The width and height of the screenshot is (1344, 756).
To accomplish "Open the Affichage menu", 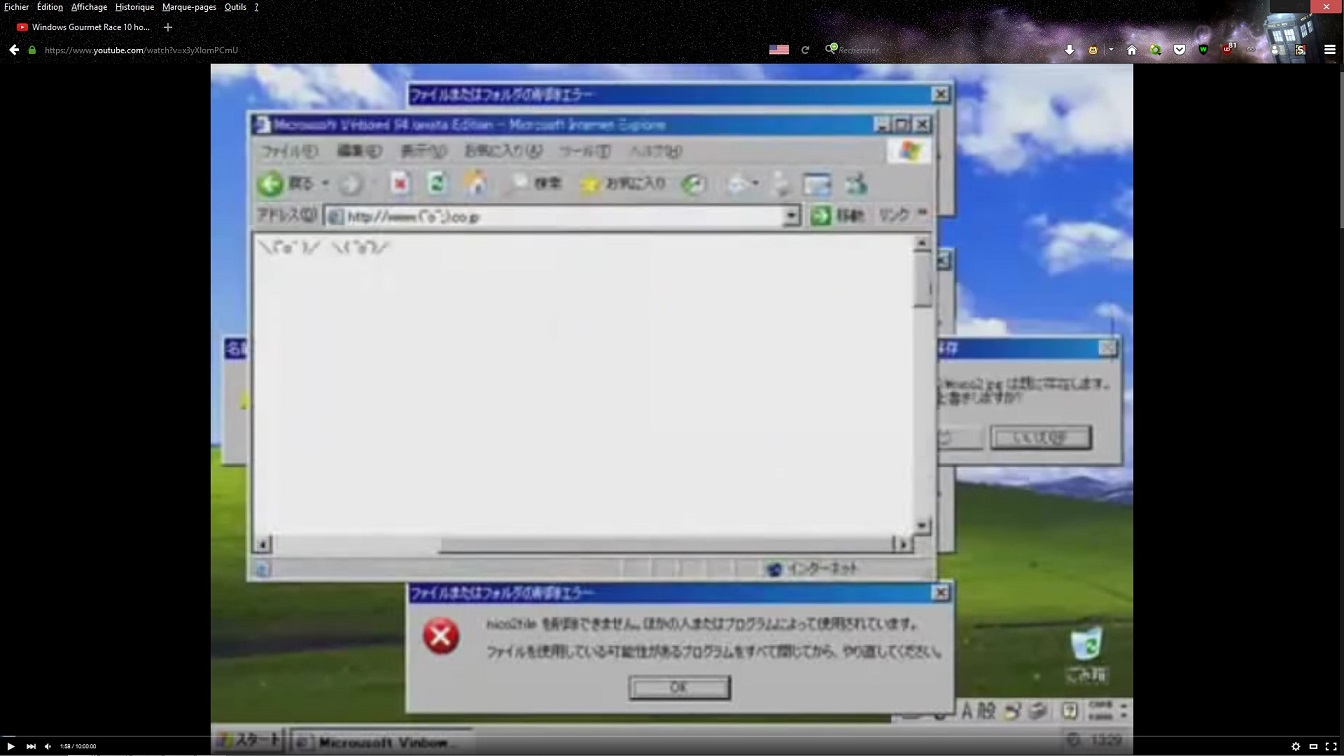I will 89,7.
